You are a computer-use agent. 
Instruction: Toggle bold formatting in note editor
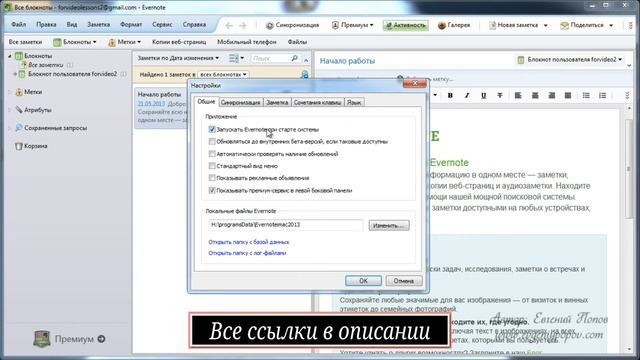click(450, 96)
